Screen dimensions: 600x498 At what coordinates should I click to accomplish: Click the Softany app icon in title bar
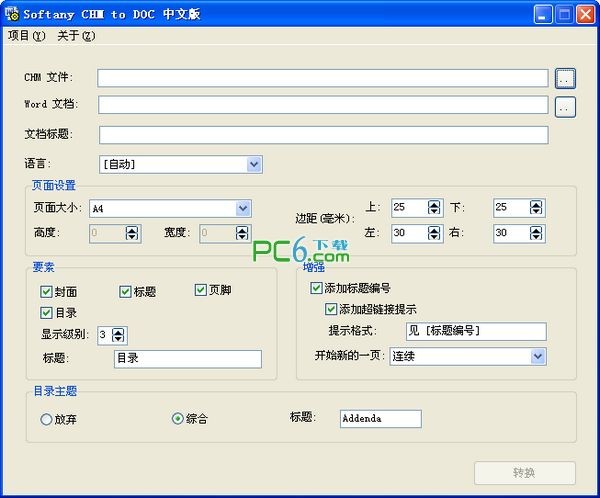tap(12, 13)
